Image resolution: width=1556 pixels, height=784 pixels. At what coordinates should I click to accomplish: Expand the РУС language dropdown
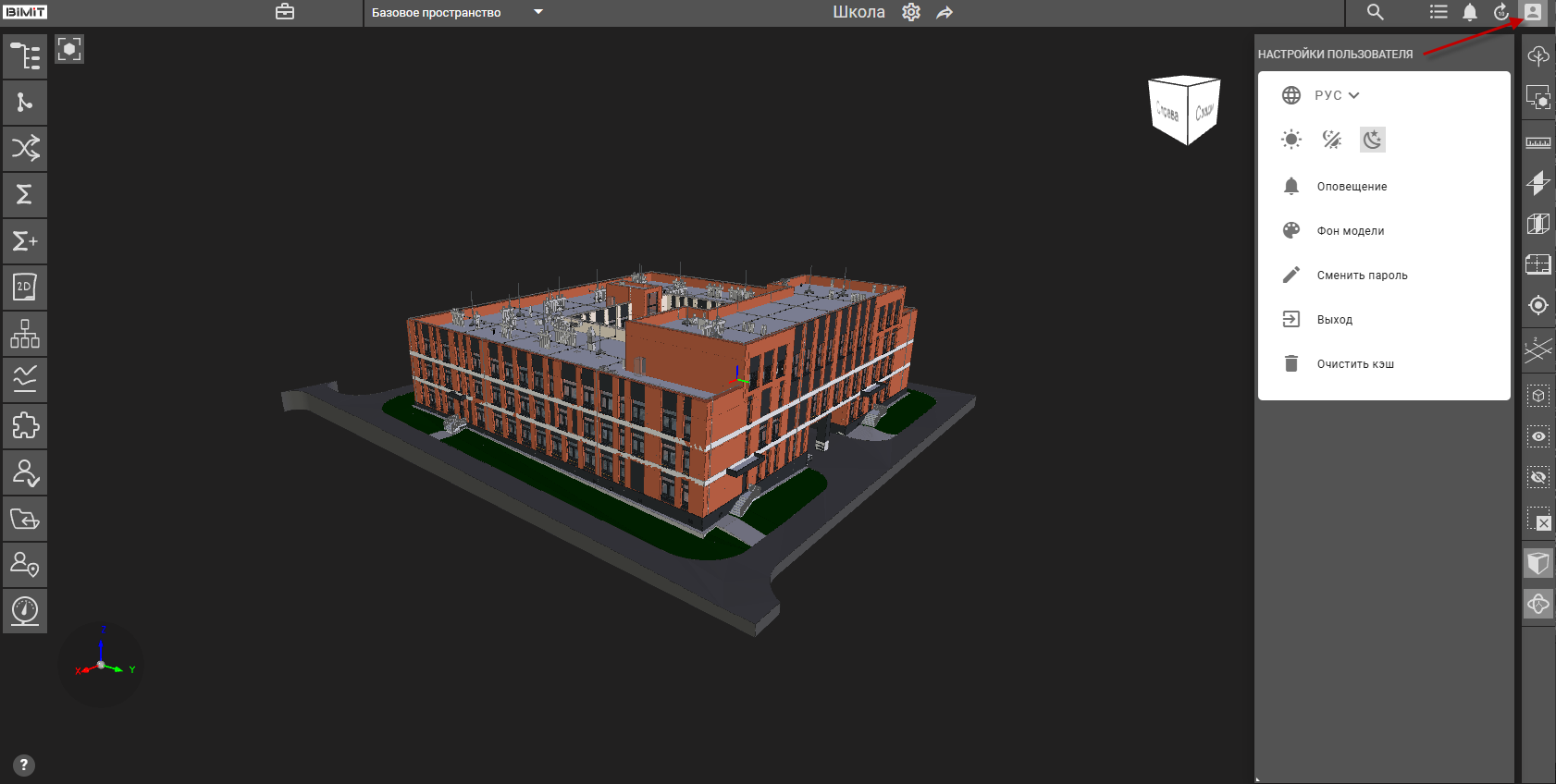tap(1337, 95)
